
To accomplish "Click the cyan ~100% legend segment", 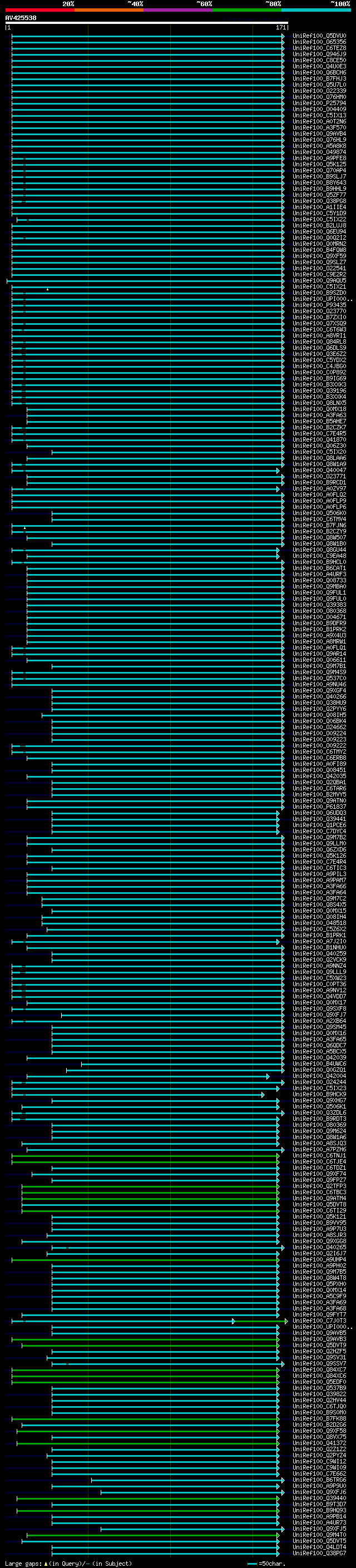I will [316, 10].
